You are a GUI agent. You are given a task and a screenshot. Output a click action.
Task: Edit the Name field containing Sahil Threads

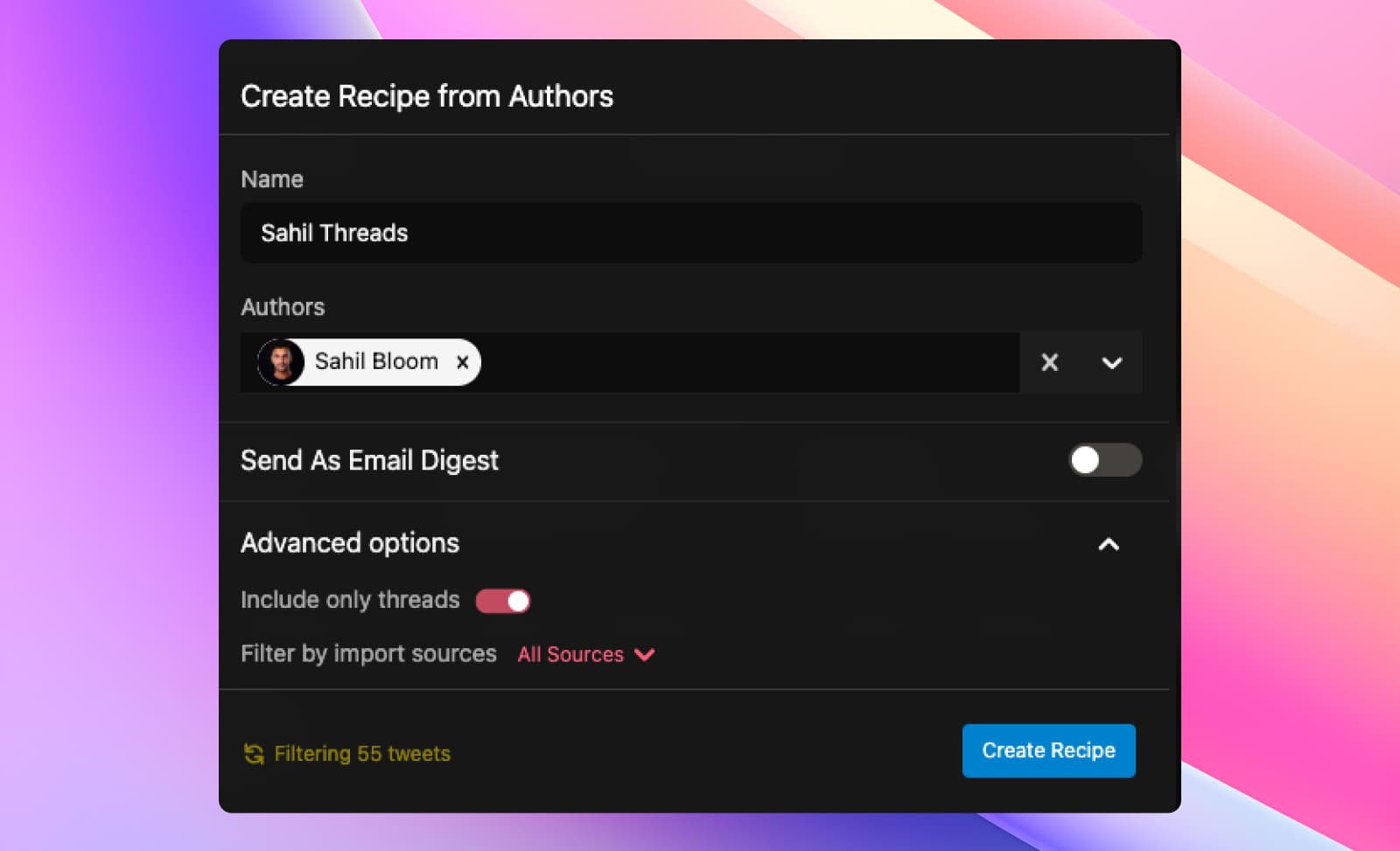pos(691,233)
